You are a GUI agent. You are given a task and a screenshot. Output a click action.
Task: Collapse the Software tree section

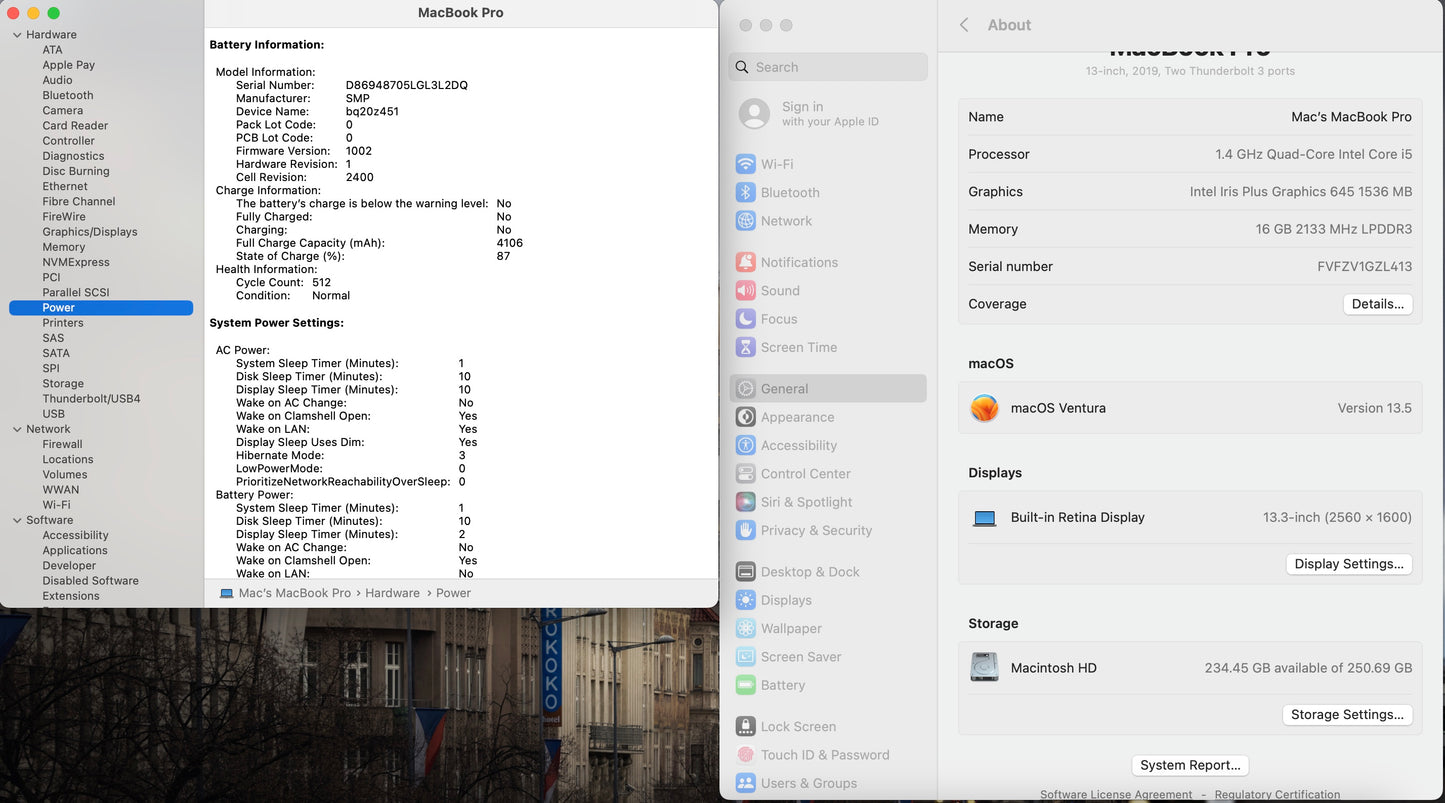pyautogui.click(x=17, y=520)
